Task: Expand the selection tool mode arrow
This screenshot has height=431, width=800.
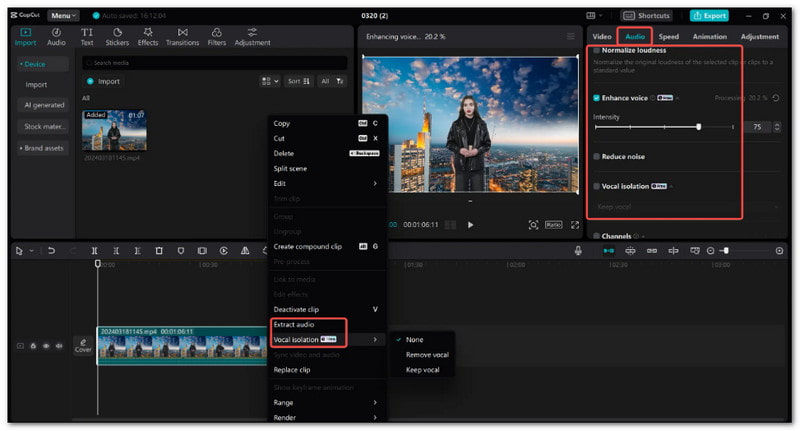Action: coord(32,250)
